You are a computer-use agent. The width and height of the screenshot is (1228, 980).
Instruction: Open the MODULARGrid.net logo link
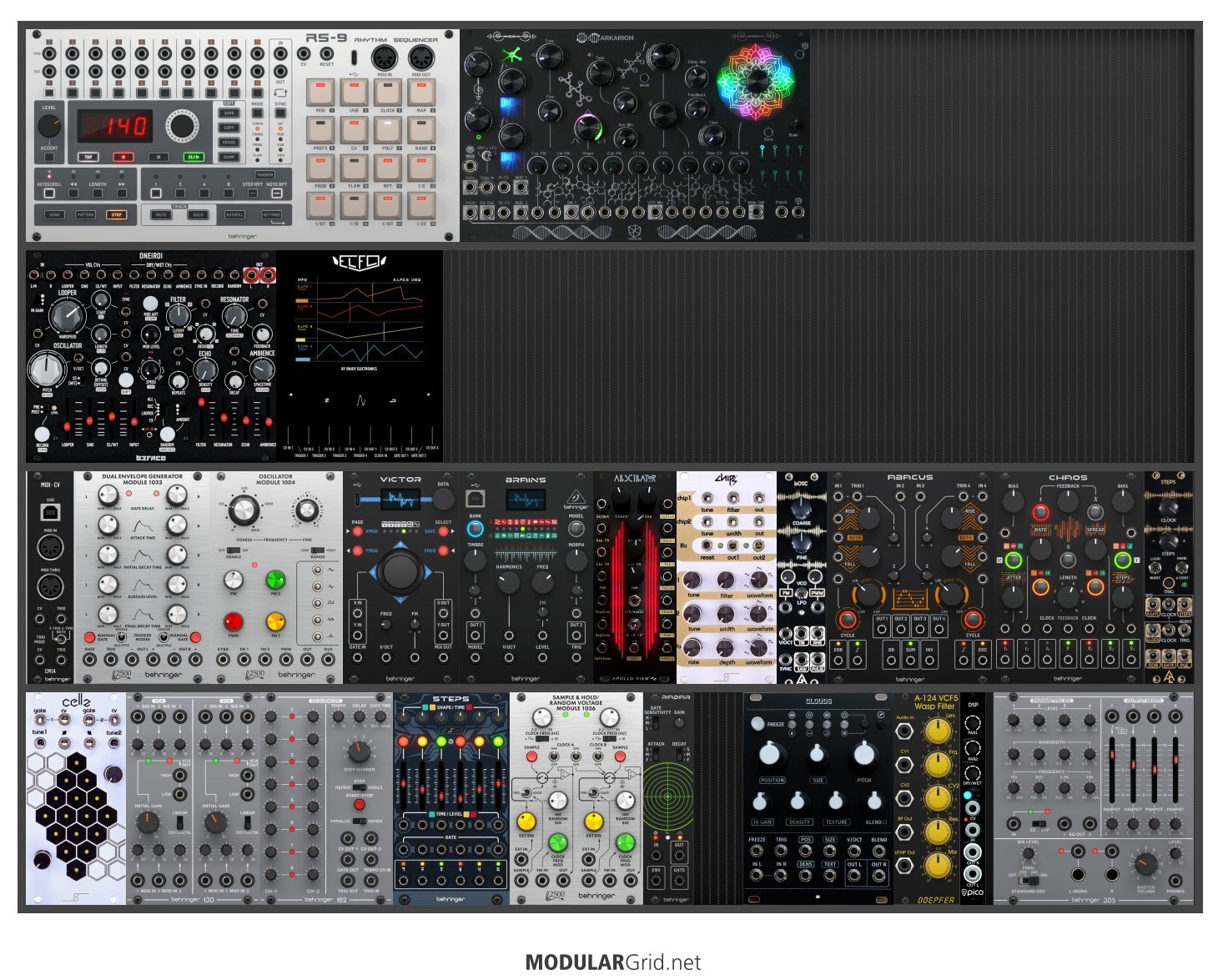tap(613, 962)
